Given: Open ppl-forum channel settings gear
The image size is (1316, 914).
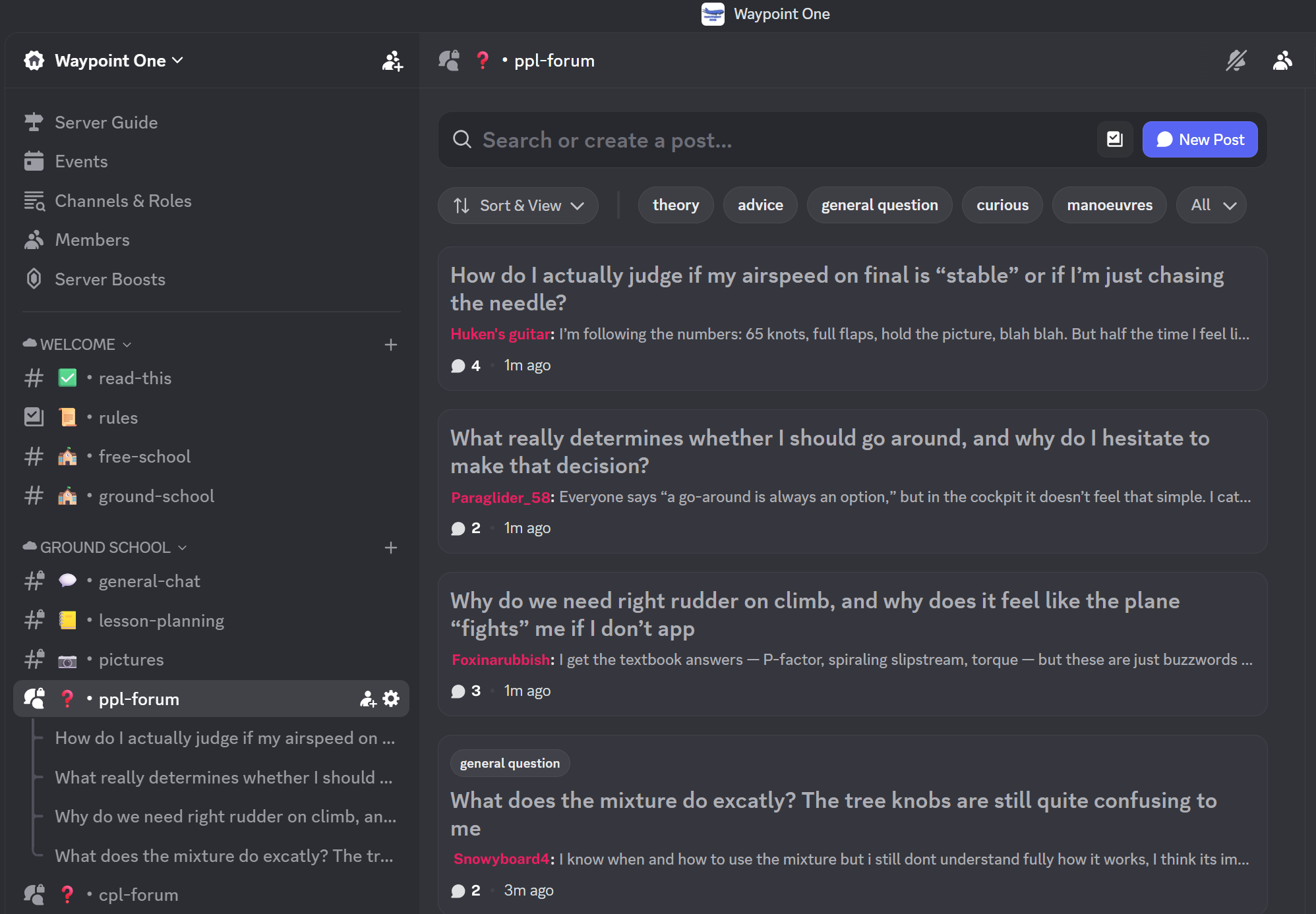Looking at the screenshot, I should click(x=391, y=699).
